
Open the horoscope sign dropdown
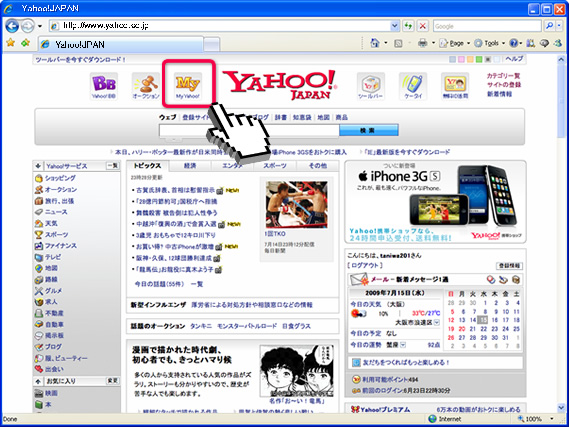(x=403, y=345)
